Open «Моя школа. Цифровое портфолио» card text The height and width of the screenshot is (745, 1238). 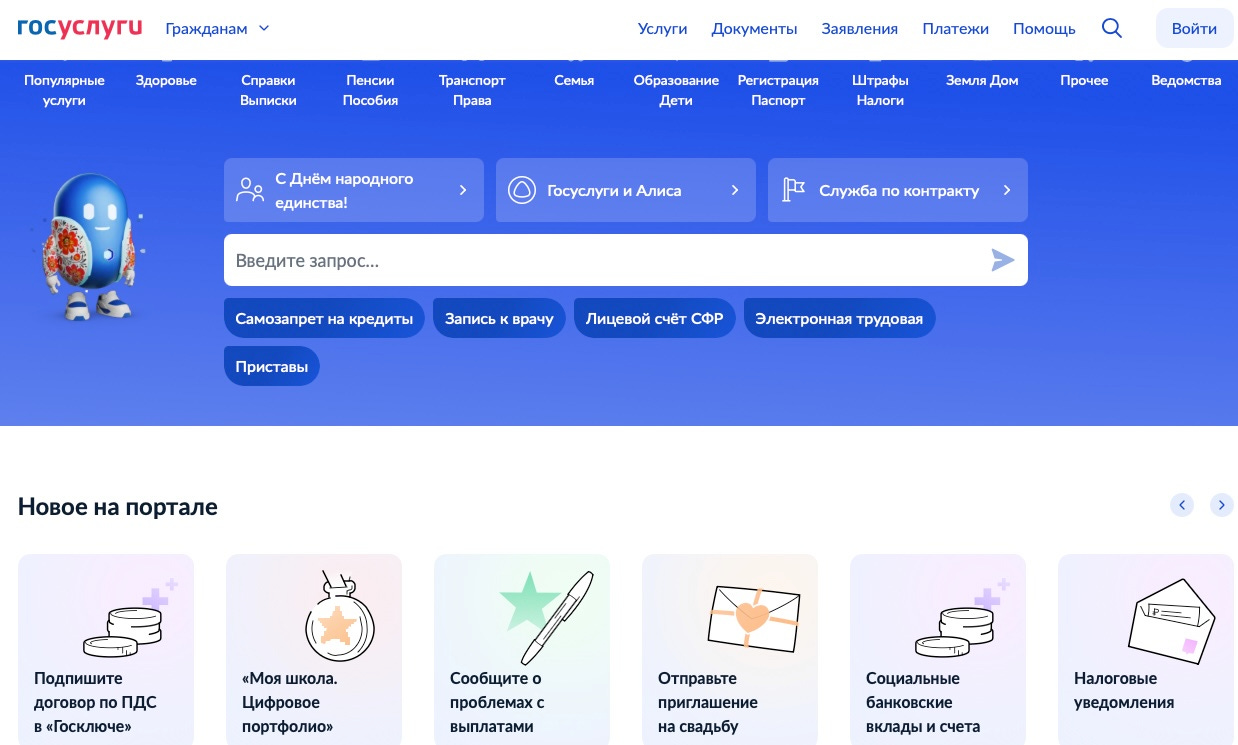pos(290,702)
